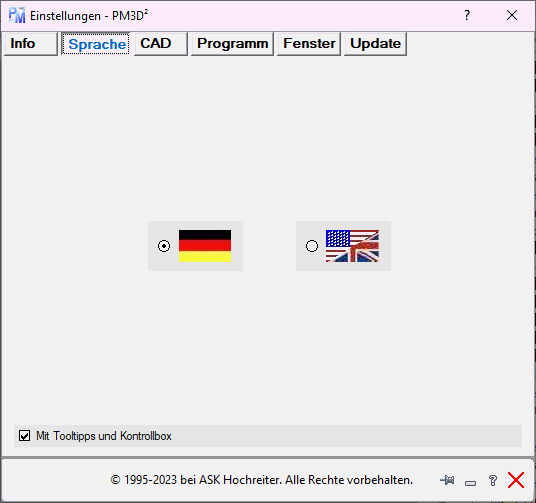Click the PM3D logo in the title bar
Viewport: 536px width, 503px height.
[17, 15]
